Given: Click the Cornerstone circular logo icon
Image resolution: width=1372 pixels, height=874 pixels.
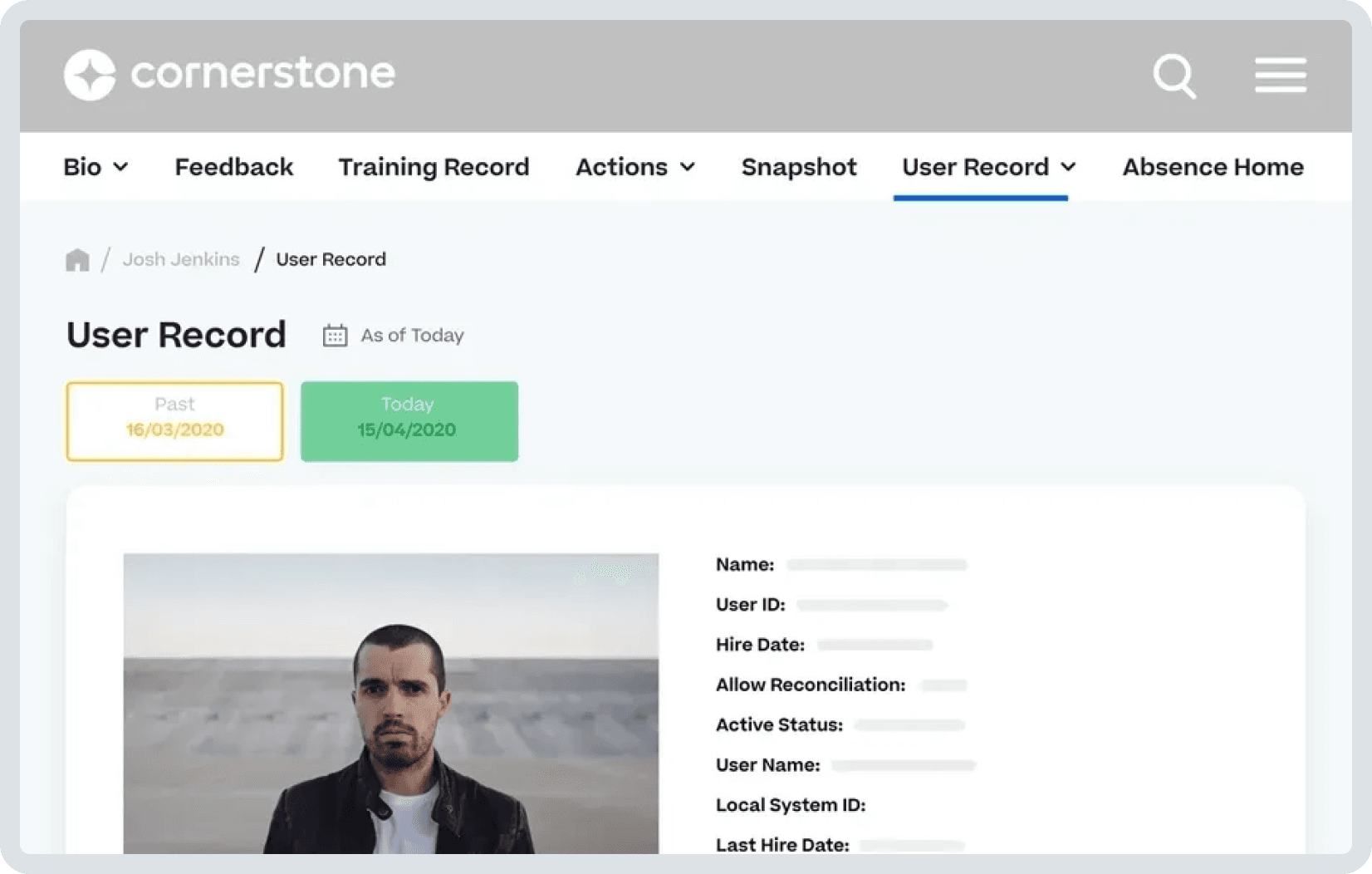Looking at the screenshot, I should click(90, 75).
